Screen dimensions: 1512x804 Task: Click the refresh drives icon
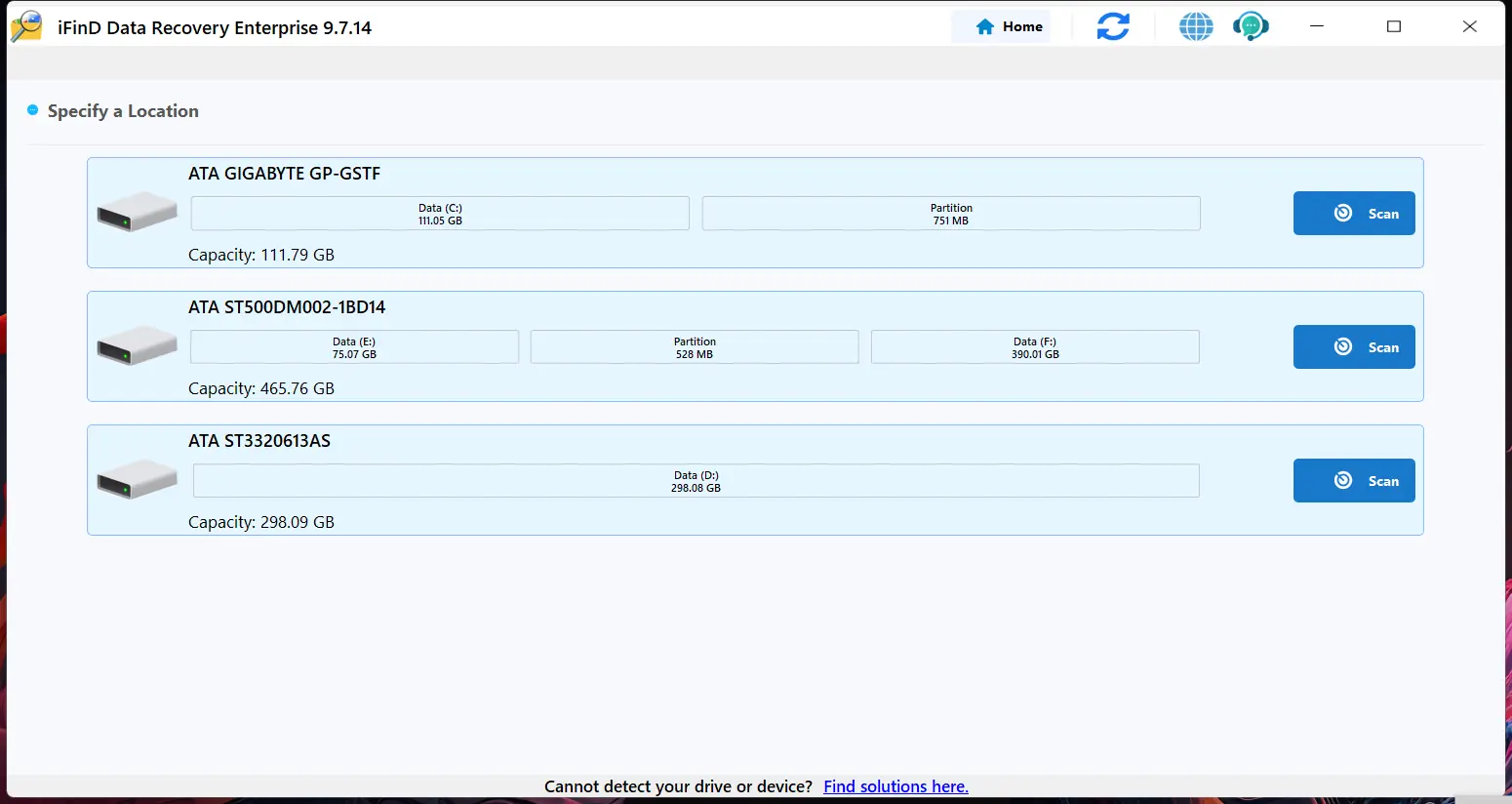point(1113,26)
